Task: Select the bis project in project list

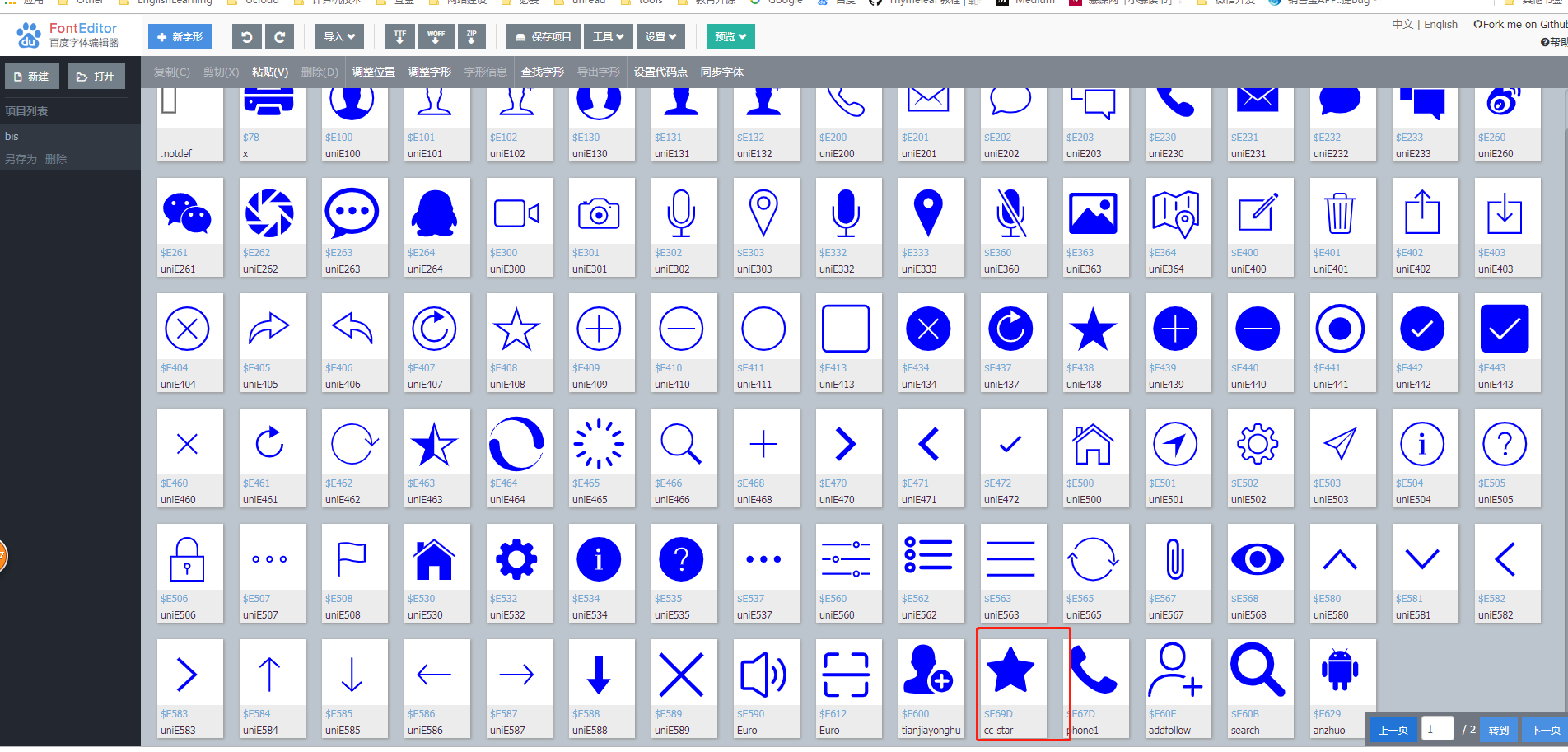Action: click(x=12, y=136)
